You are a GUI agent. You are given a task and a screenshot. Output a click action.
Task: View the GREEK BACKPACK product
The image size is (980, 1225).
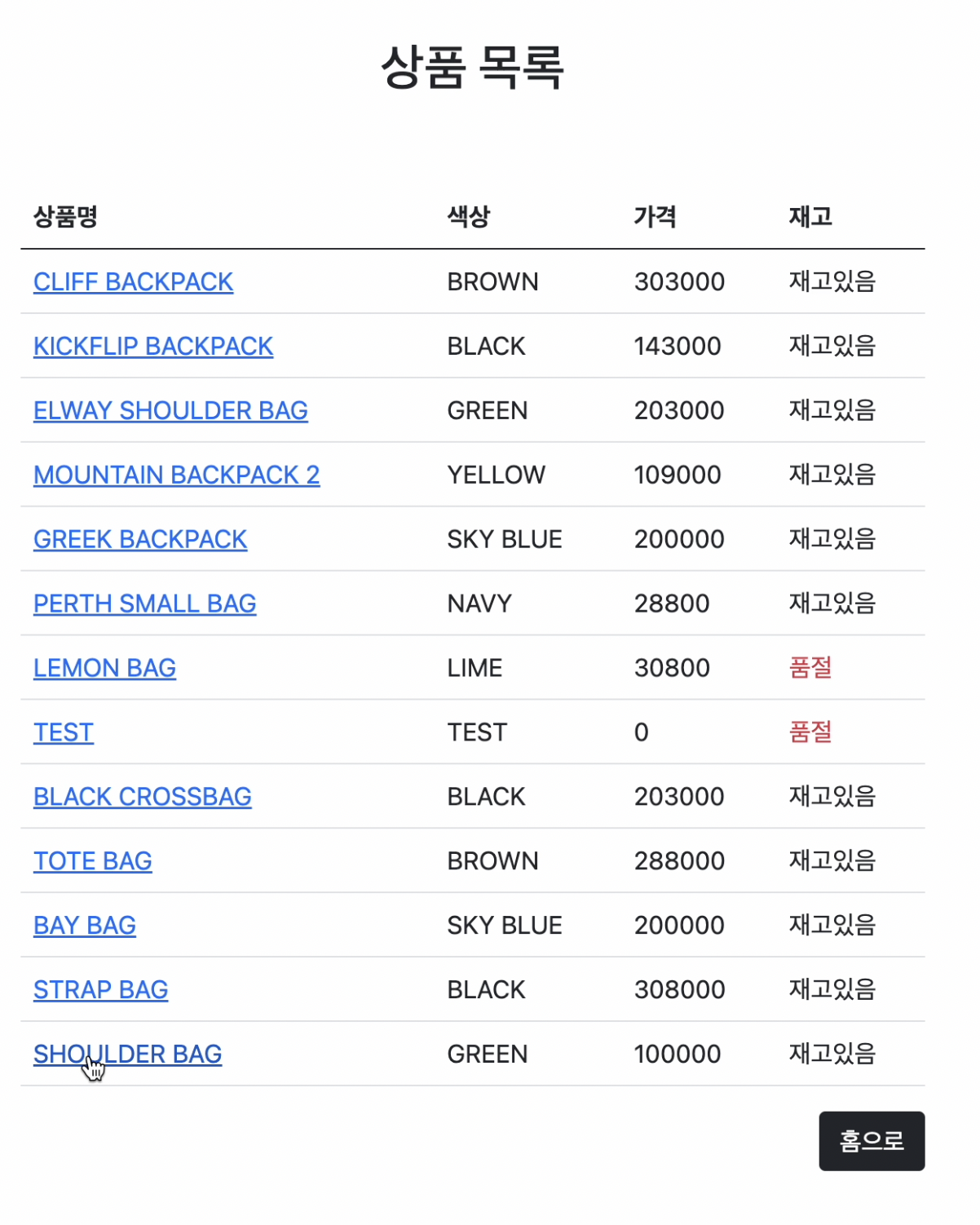[x=140, y=539]
